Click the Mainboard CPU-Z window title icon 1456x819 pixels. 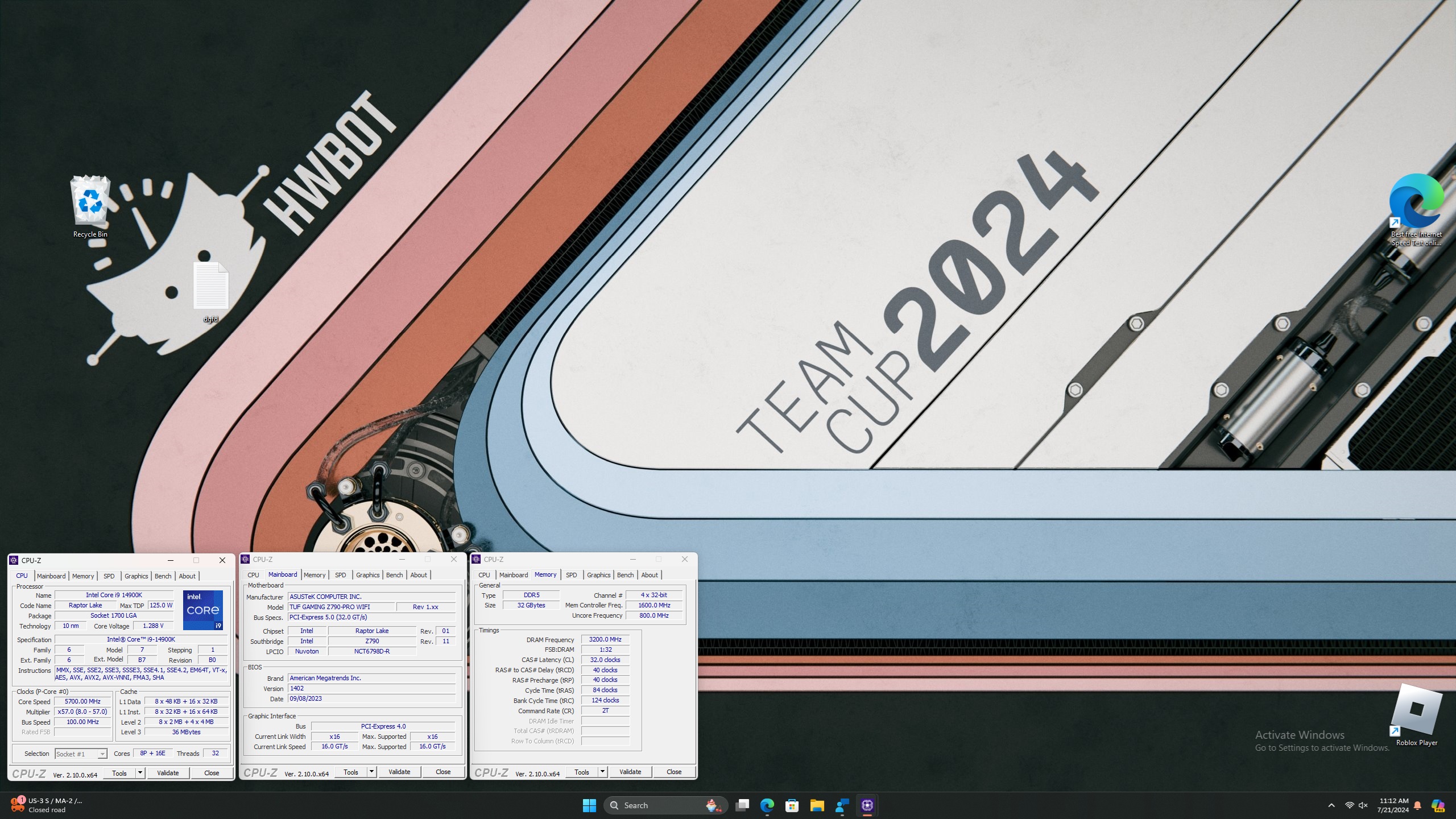pos(246,559)
